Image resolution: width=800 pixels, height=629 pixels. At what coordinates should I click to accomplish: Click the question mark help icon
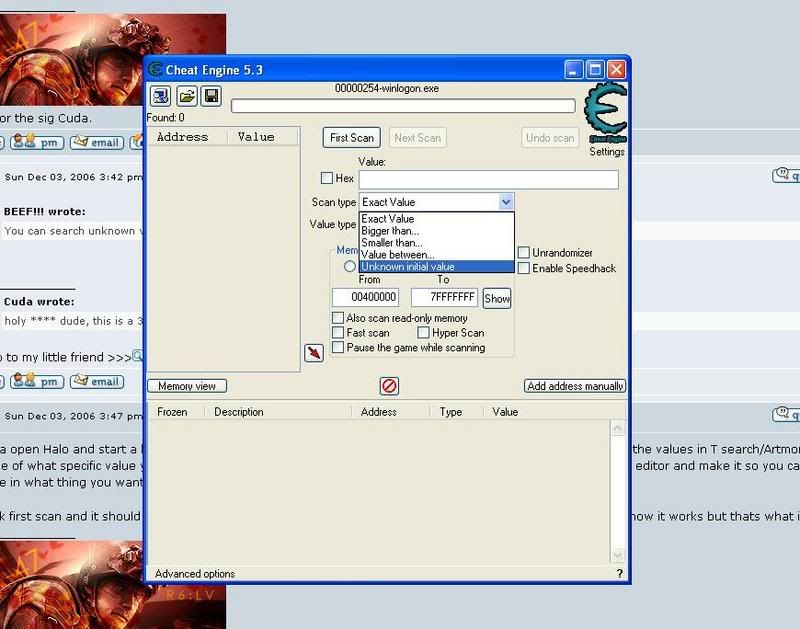point(619,573)
